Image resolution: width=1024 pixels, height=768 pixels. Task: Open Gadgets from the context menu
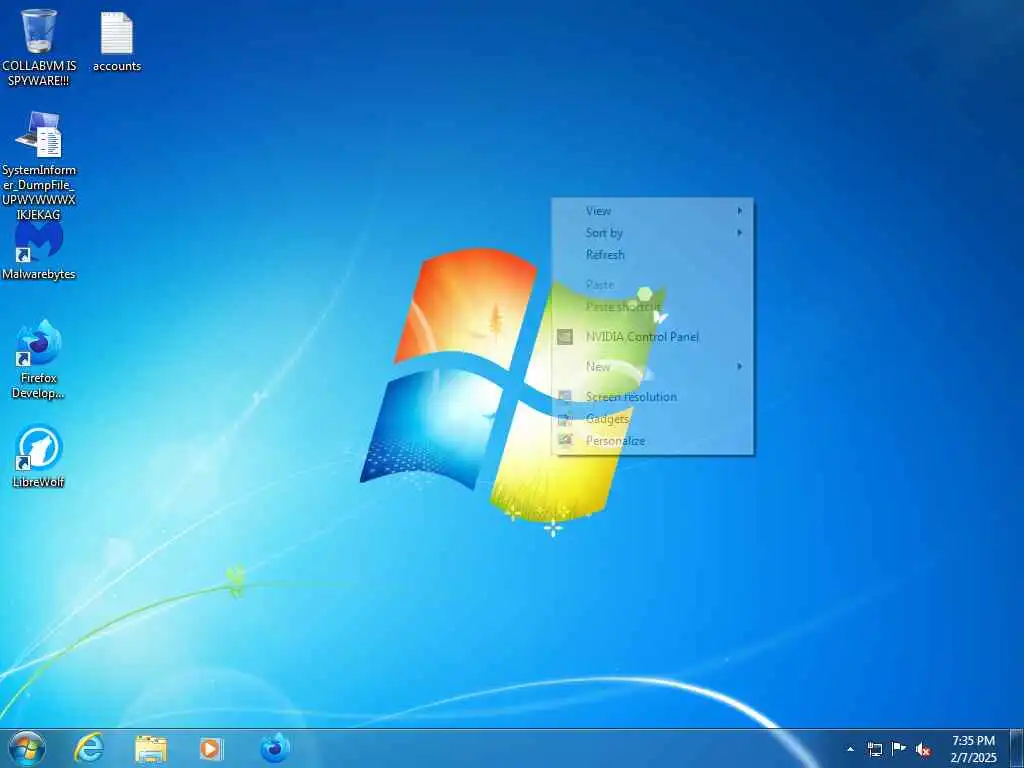[x=652, y=419]
